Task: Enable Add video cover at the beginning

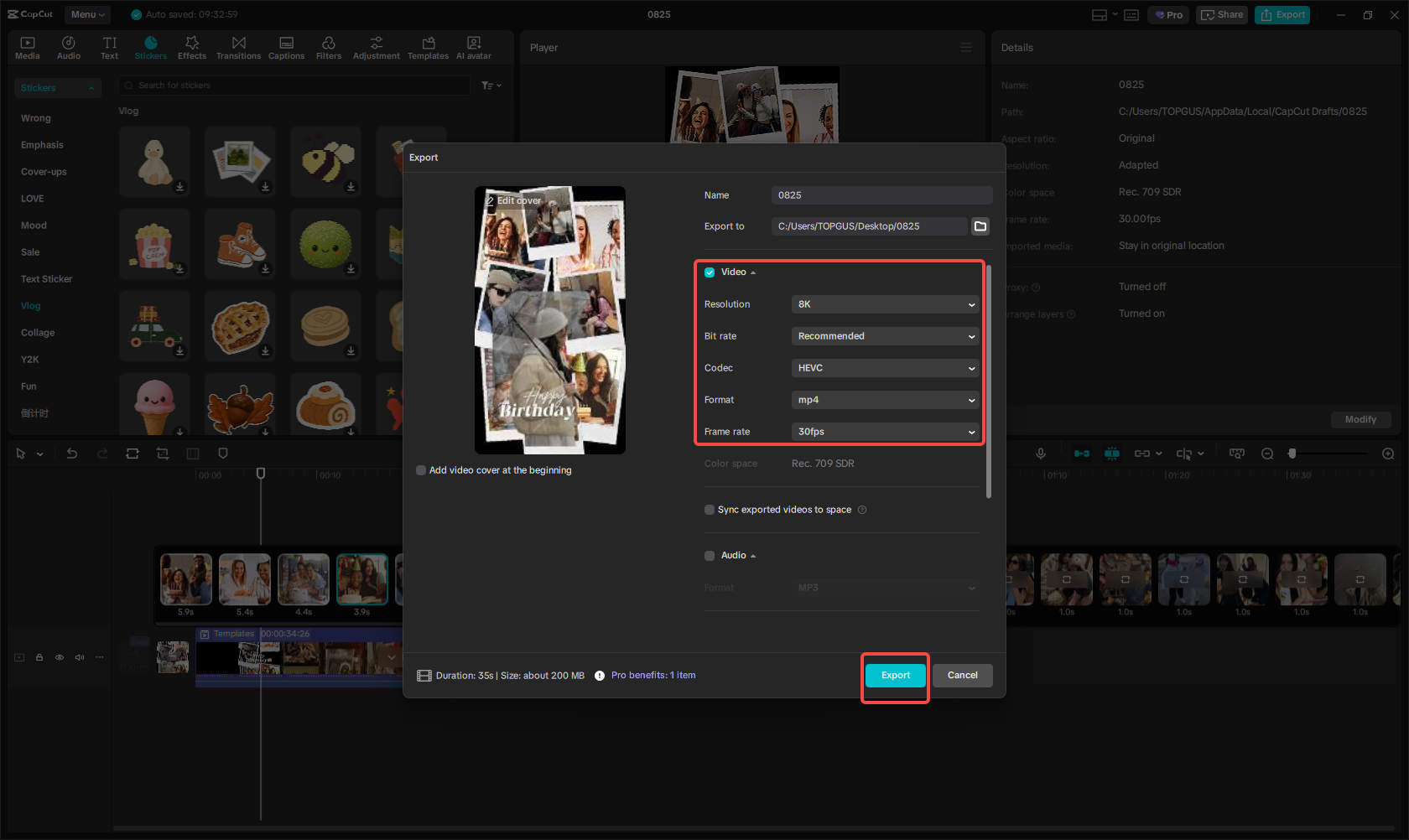Action: tap(421, 470)
